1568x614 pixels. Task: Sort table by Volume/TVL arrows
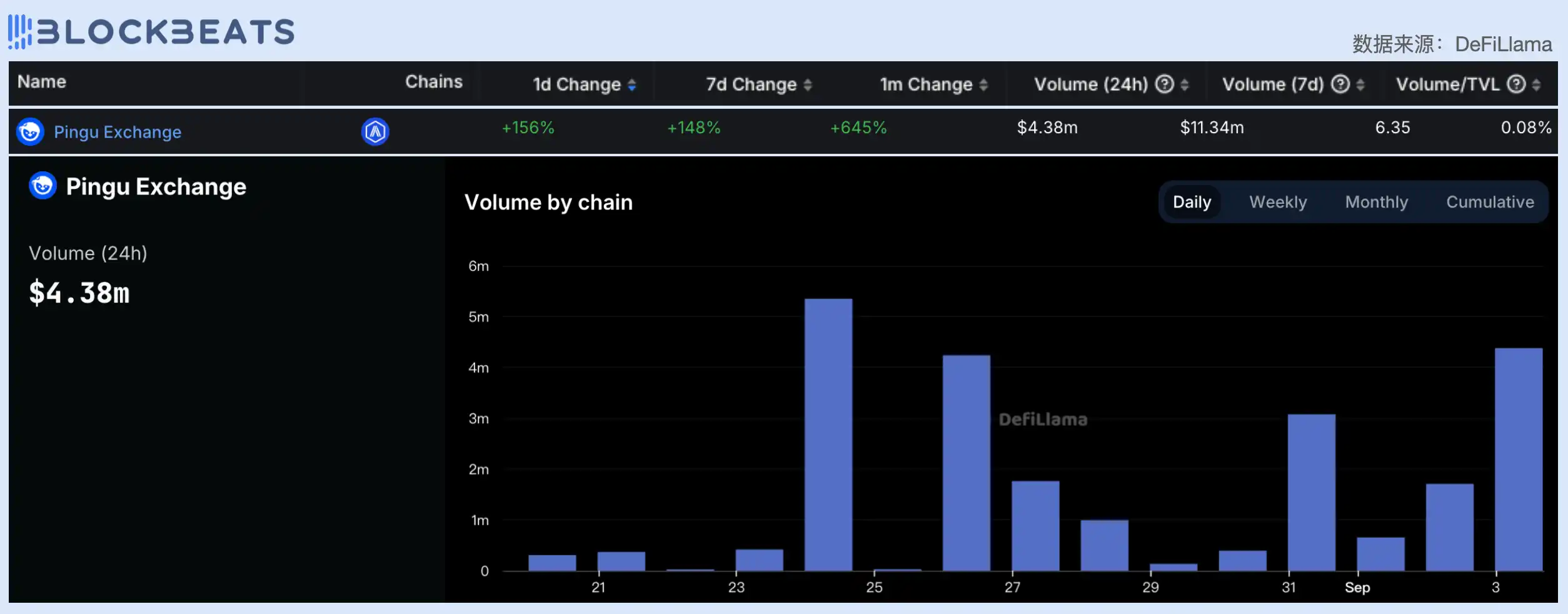[x=1536, y=85]
